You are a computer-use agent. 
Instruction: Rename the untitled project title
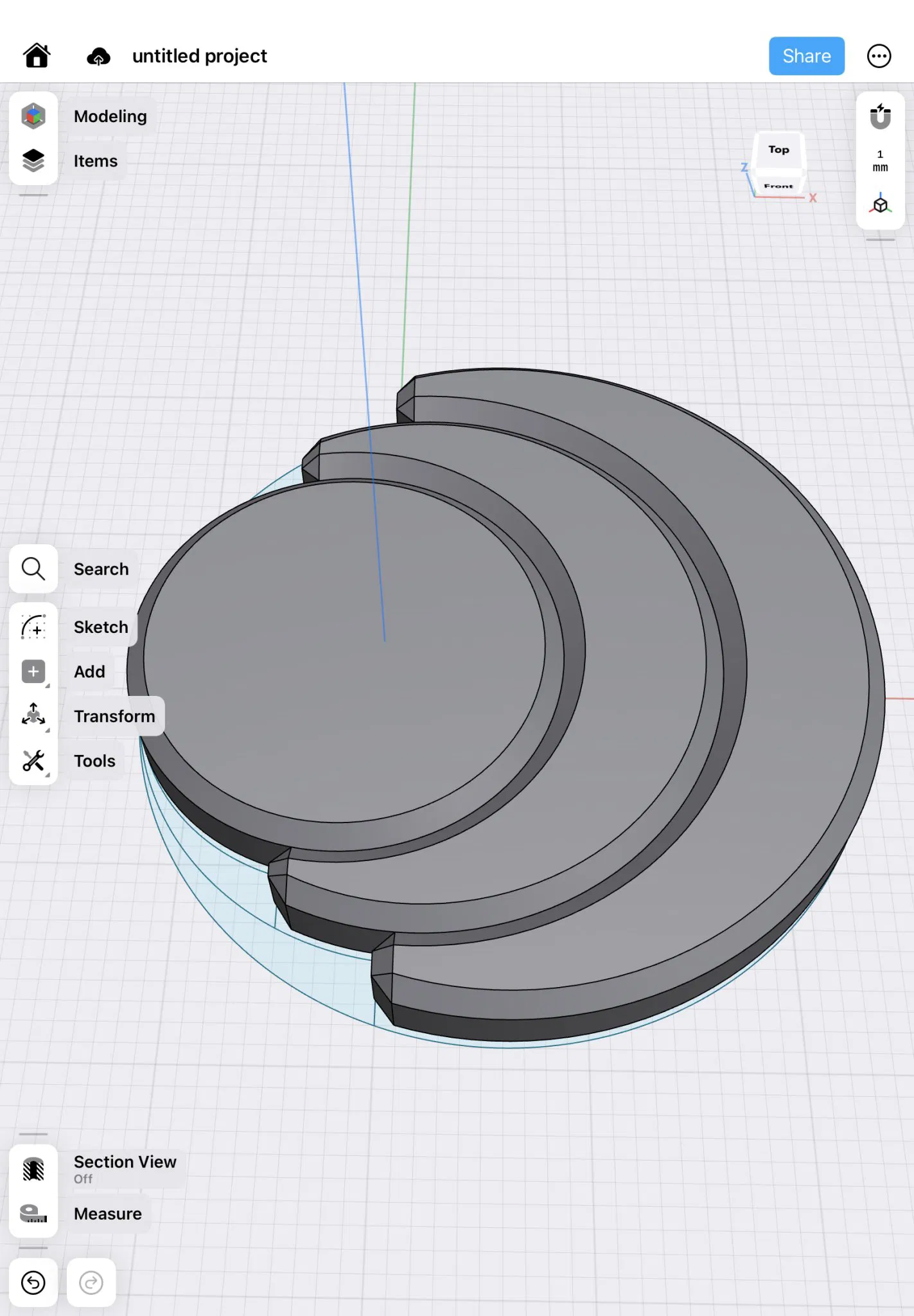coord(199,56)
